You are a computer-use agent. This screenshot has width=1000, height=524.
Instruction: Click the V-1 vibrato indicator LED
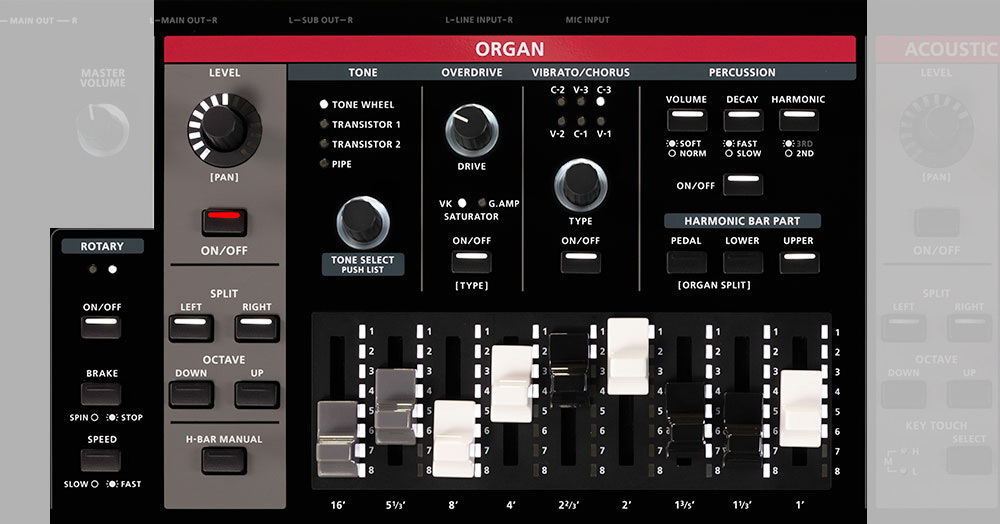[x=601, y=120]
